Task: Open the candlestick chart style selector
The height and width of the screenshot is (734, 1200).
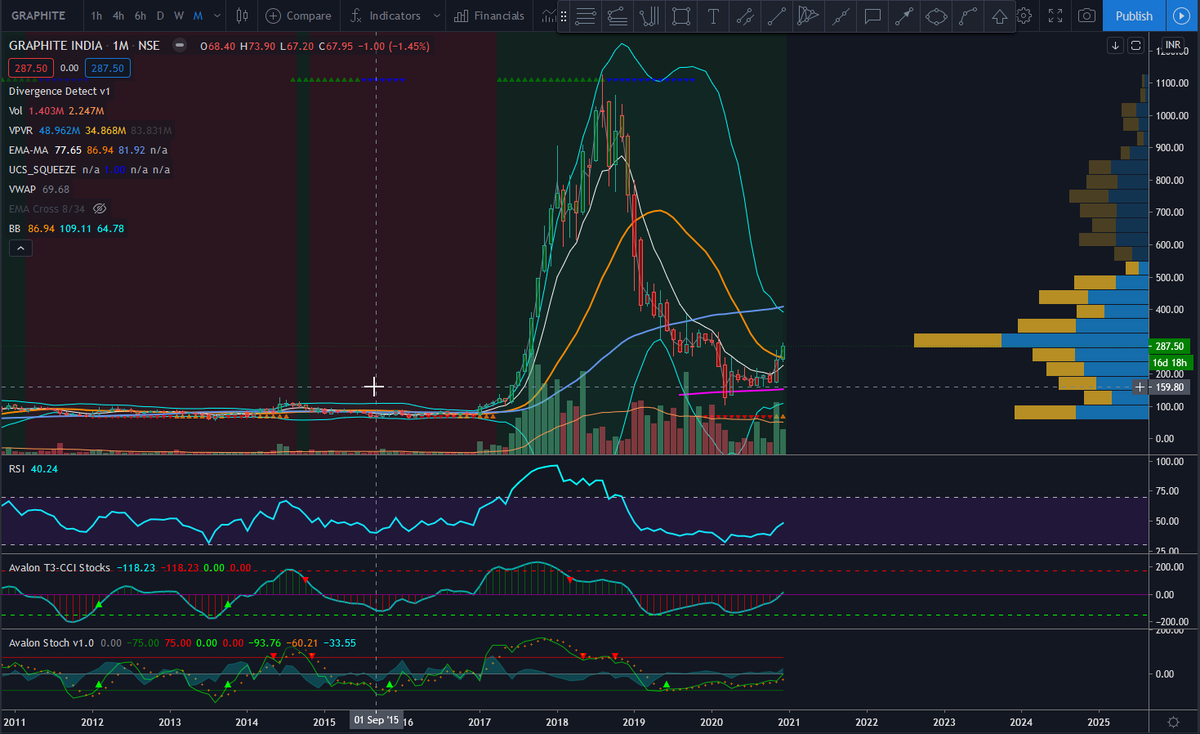Action: pyautogui.click(x=243, y=16)
